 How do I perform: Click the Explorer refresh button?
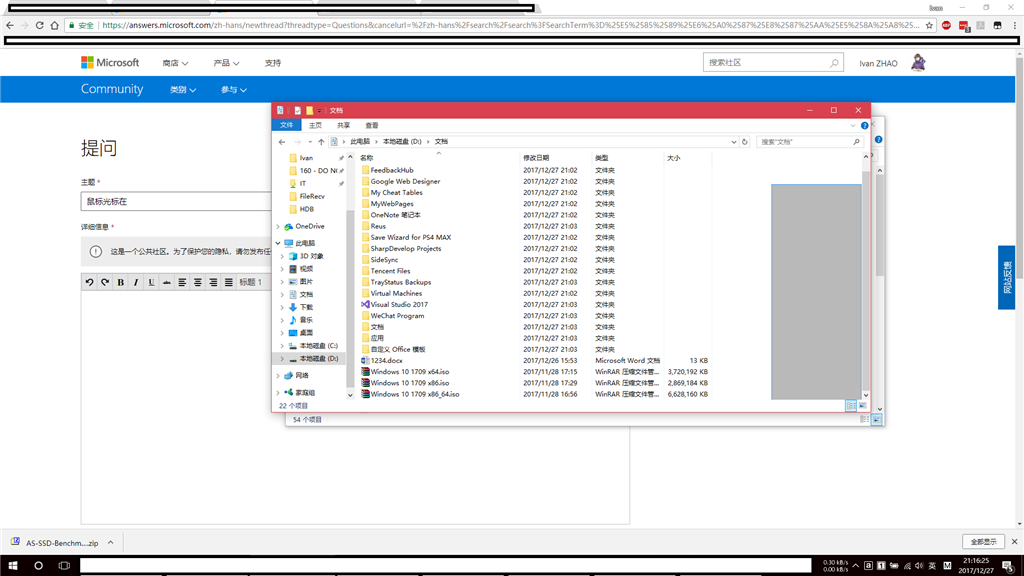point(744,142)
